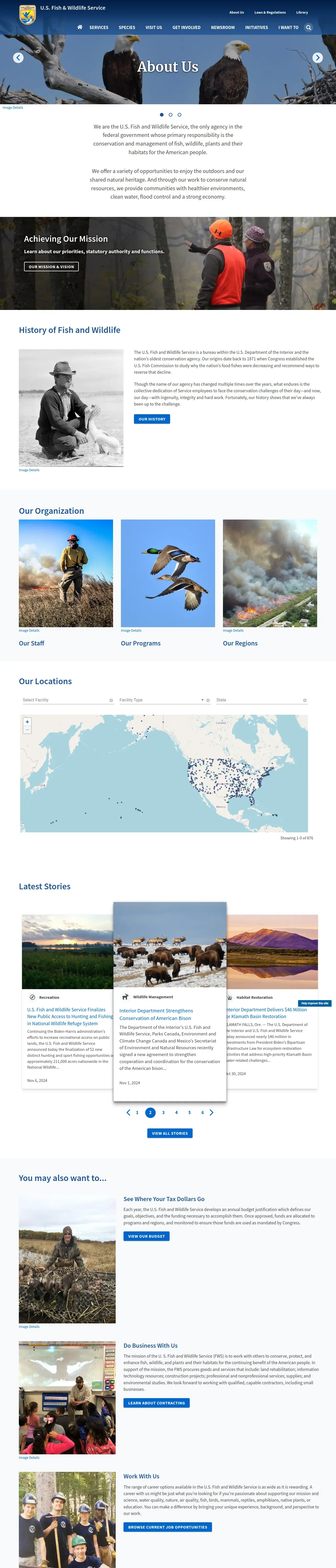Screen dimensions: 336x1568
Task: Click the home icon in the navigation bar
Action: point(80,27)
